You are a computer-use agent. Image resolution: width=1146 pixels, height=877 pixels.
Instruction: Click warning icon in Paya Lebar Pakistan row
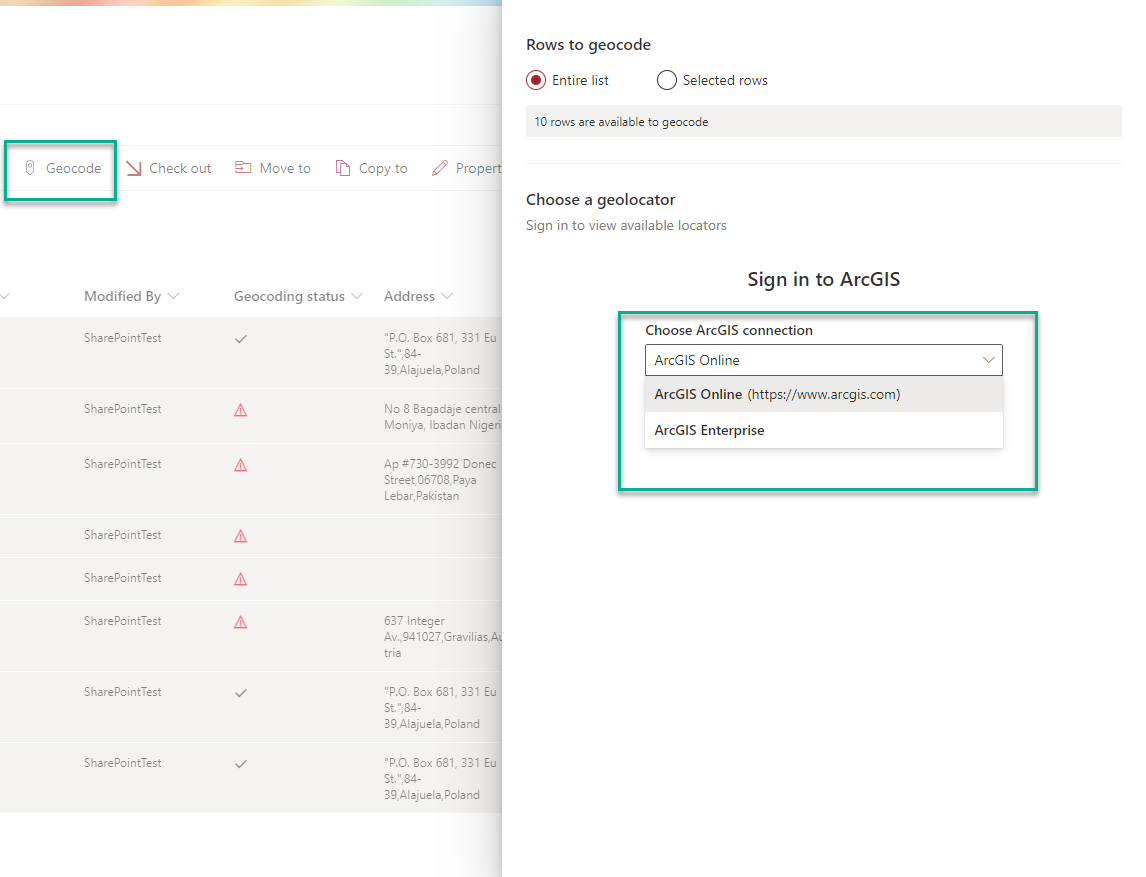pos(240,465)
